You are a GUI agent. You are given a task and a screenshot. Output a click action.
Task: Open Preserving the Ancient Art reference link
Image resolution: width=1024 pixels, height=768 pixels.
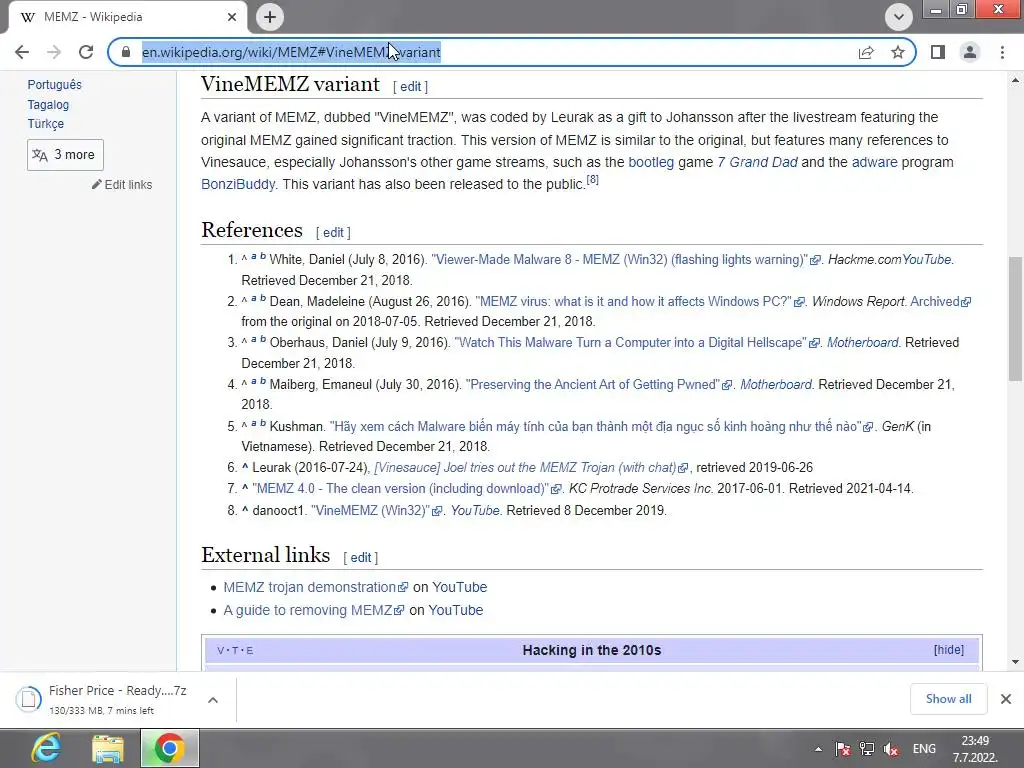[x=598, y=385]
